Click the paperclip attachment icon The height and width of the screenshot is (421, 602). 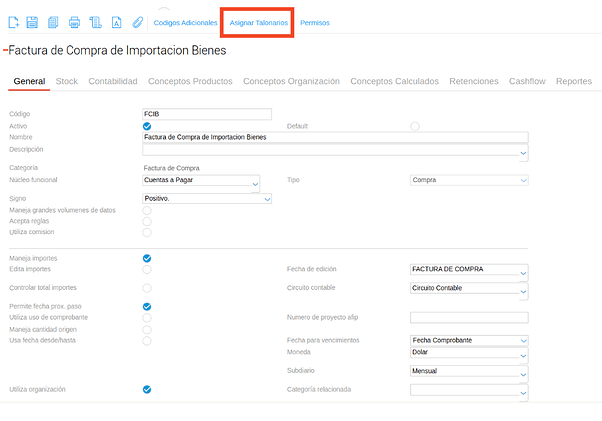[x=138, y=22]
